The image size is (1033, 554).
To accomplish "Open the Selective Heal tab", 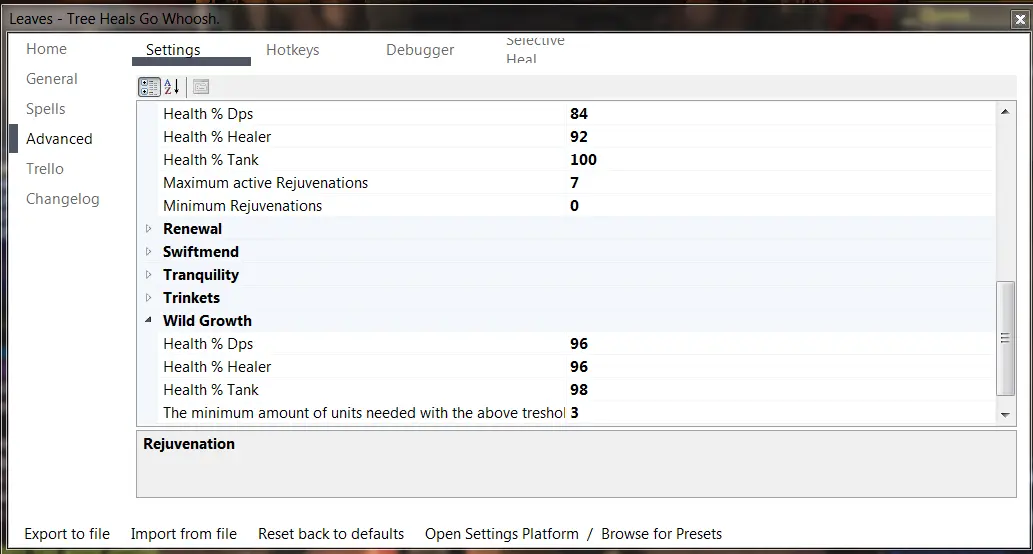I will 535,50.
